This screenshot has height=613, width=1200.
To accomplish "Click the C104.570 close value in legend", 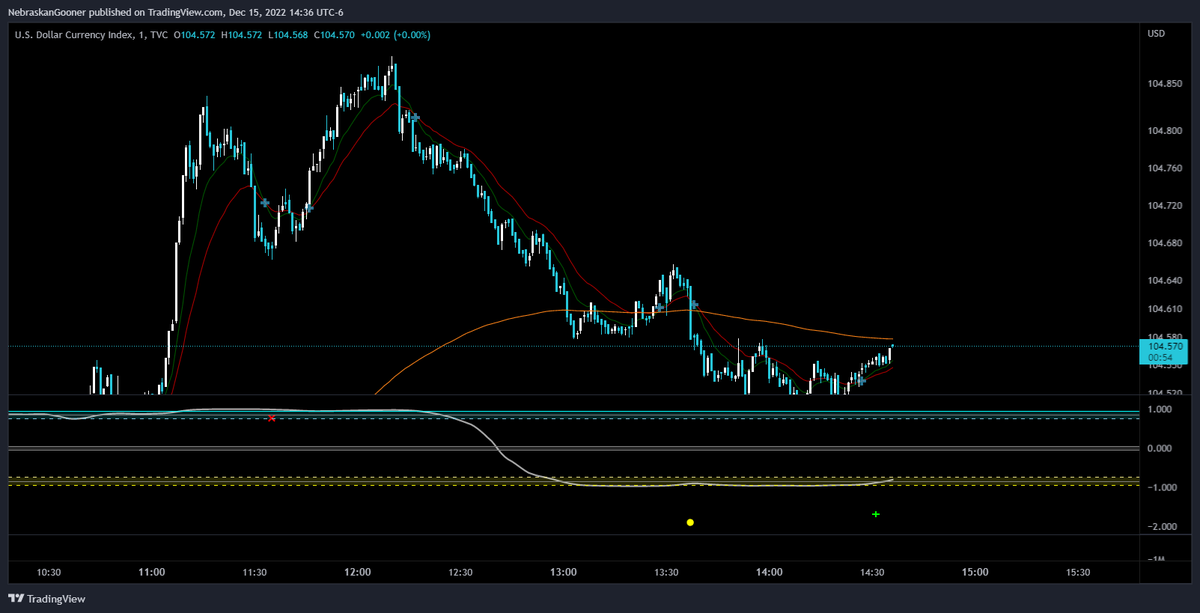I will 335,36.
